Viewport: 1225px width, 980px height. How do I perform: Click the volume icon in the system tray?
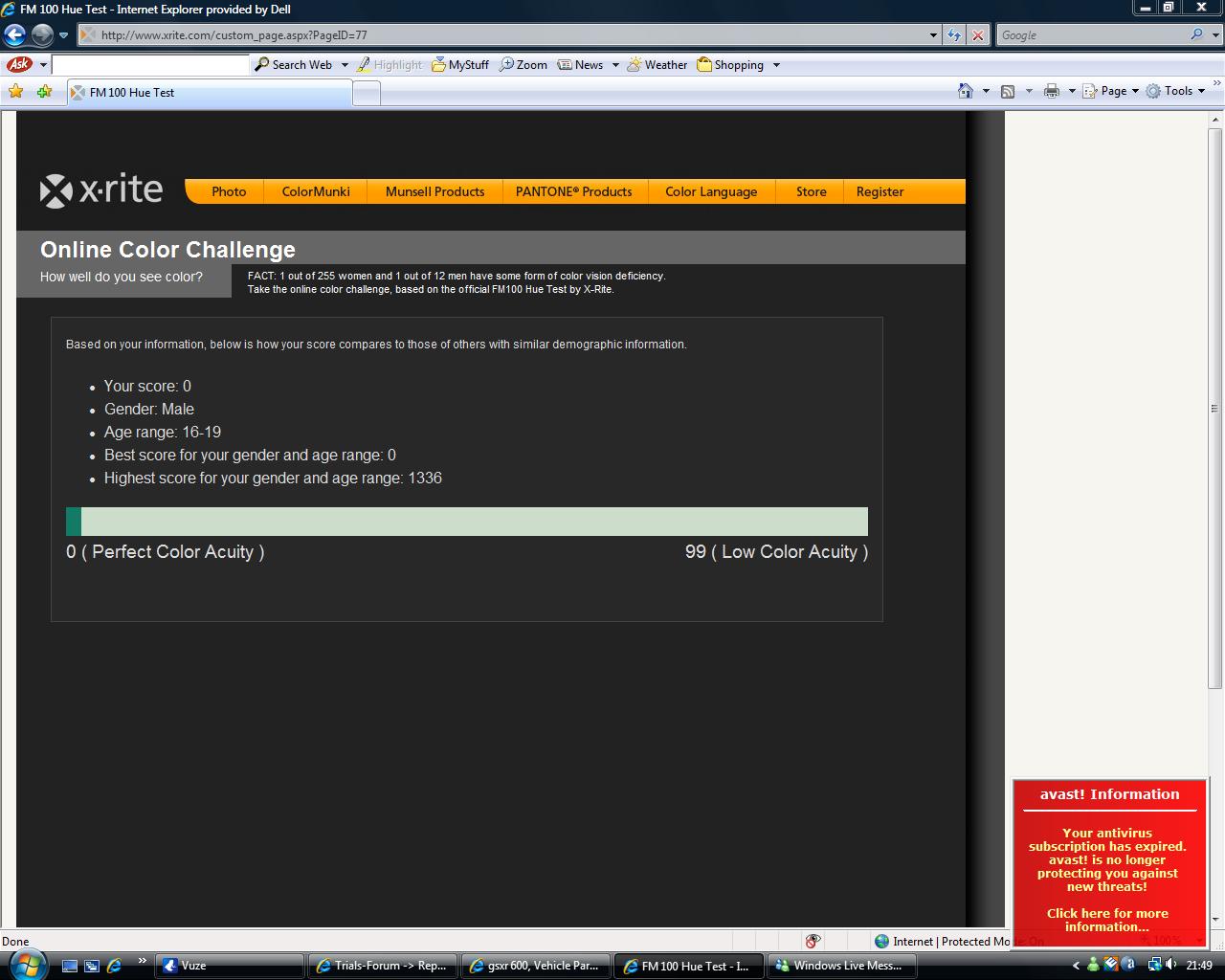(1171, 965)
